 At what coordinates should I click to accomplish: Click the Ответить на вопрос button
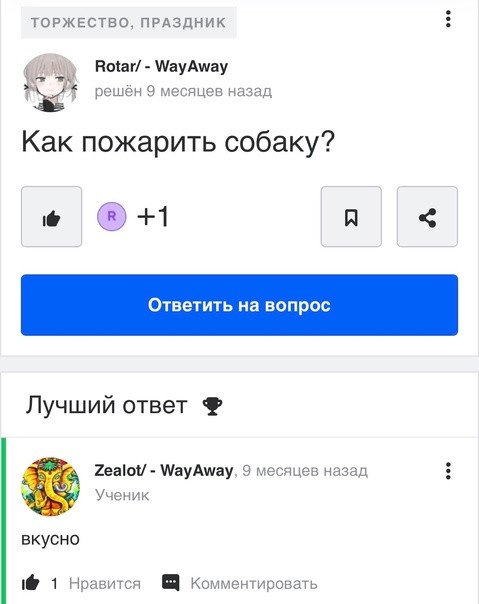click(x=239, y=305)
